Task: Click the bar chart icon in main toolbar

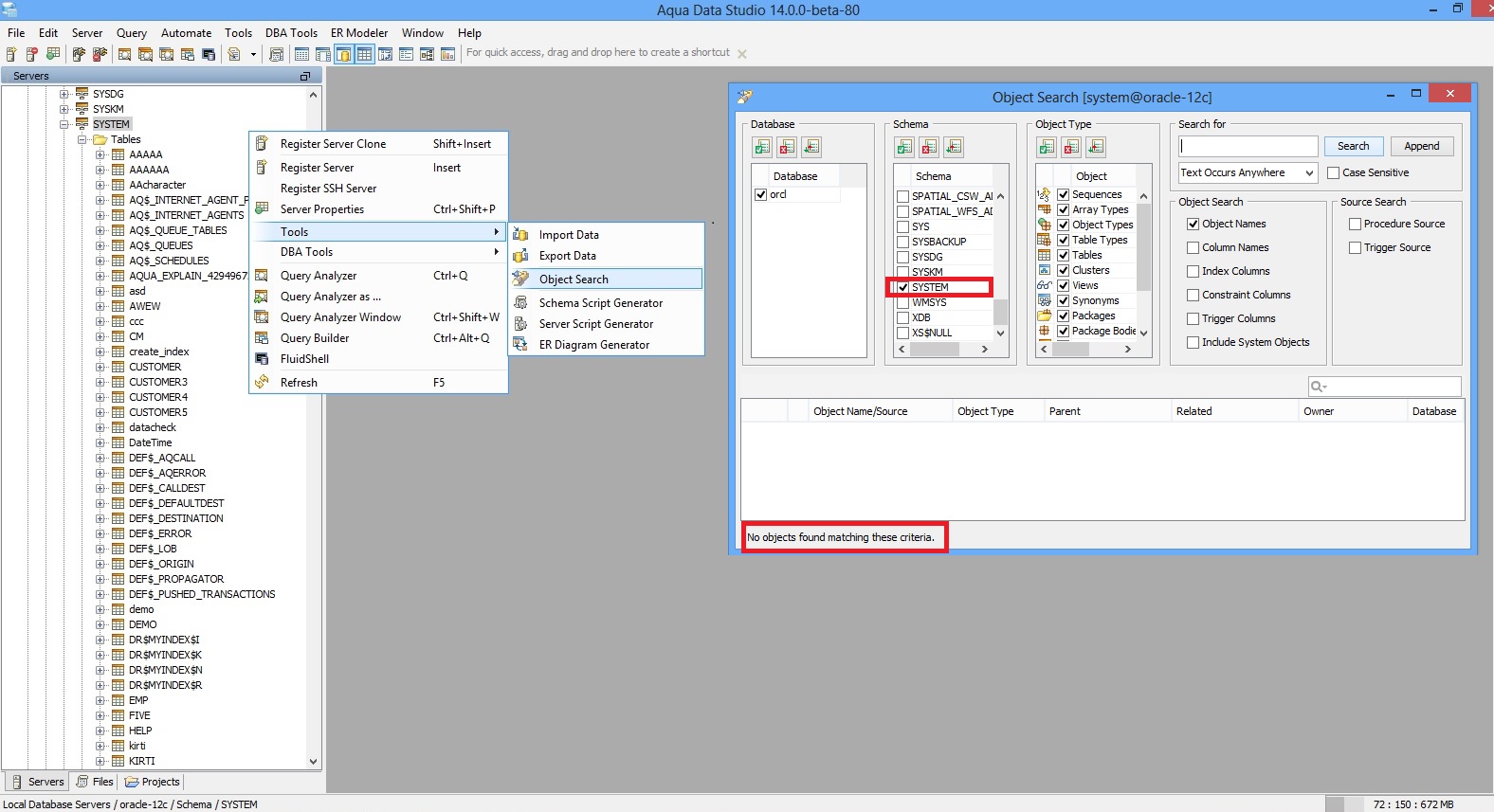Action: (x=448, y=54)
